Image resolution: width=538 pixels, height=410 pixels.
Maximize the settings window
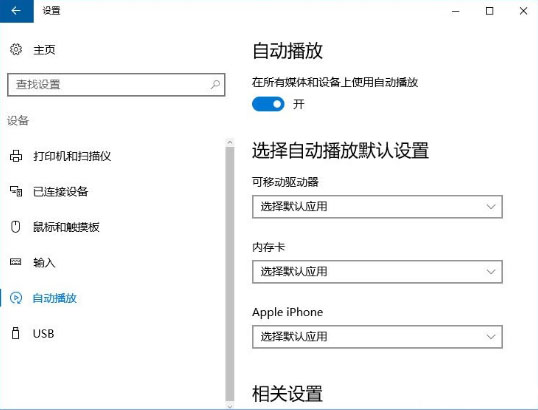pyautogui.click(x=490, y=11)
